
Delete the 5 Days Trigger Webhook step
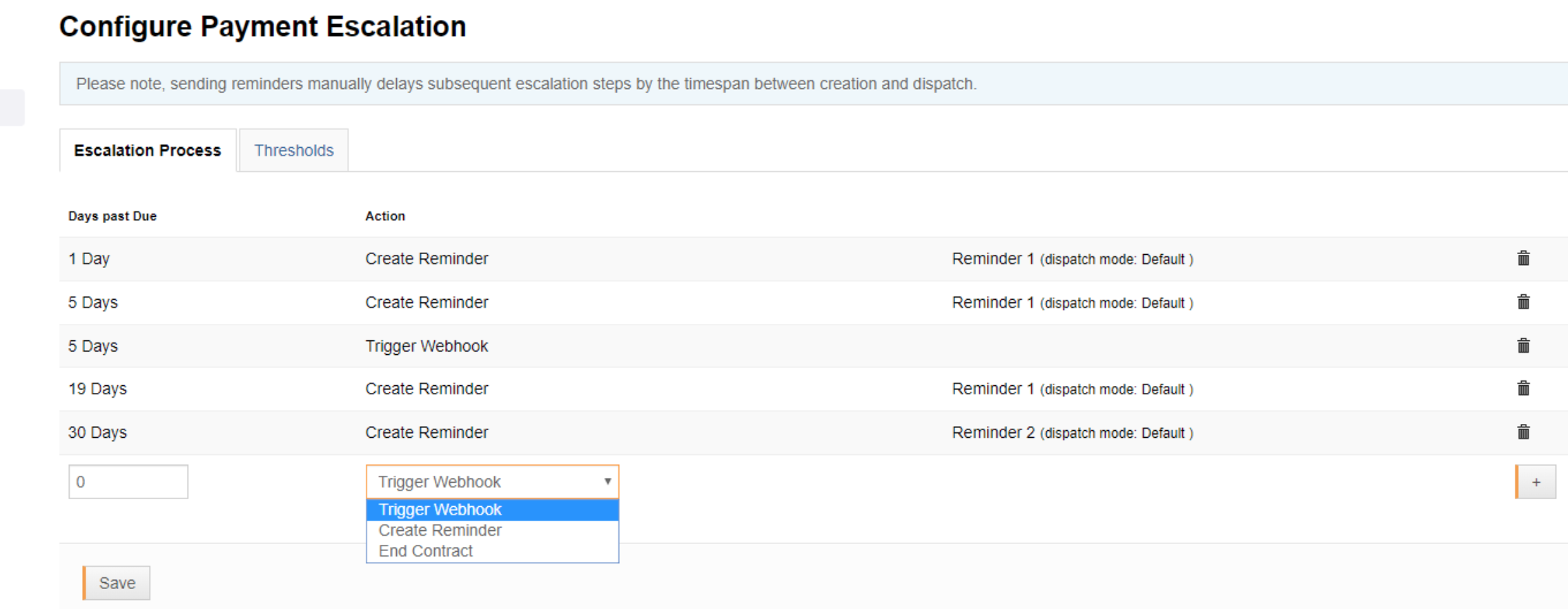pos(1523,345)
